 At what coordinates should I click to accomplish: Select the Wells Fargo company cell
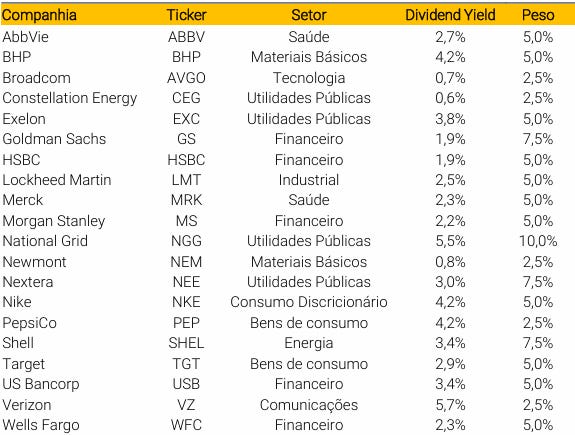pos(41,425)
